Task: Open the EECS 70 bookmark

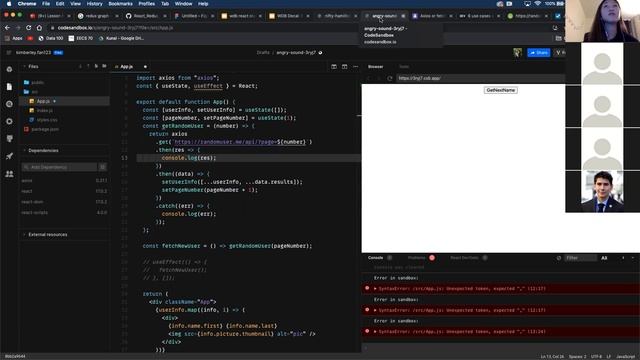Action: (x=80, y=38)
